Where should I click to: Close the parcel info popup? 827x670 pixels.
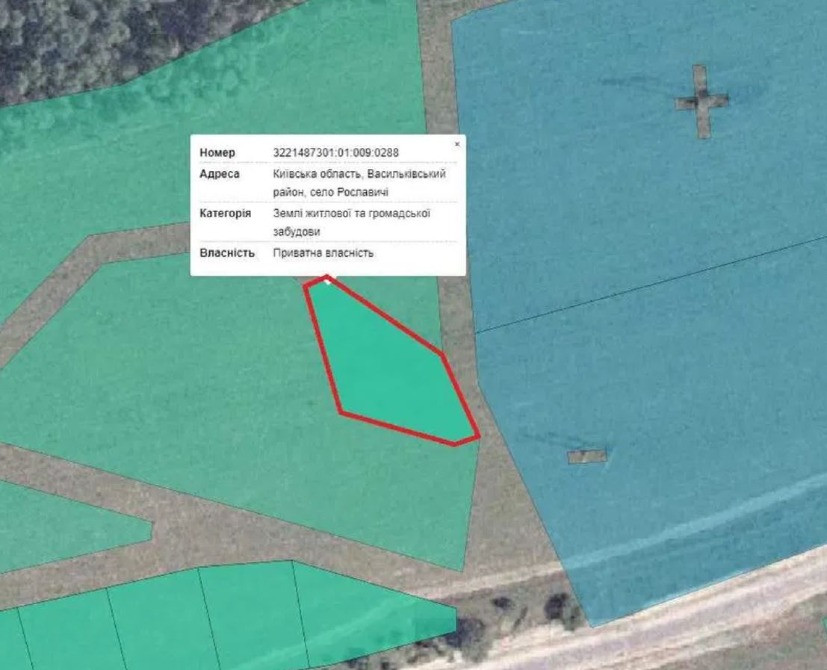[457, 144]
